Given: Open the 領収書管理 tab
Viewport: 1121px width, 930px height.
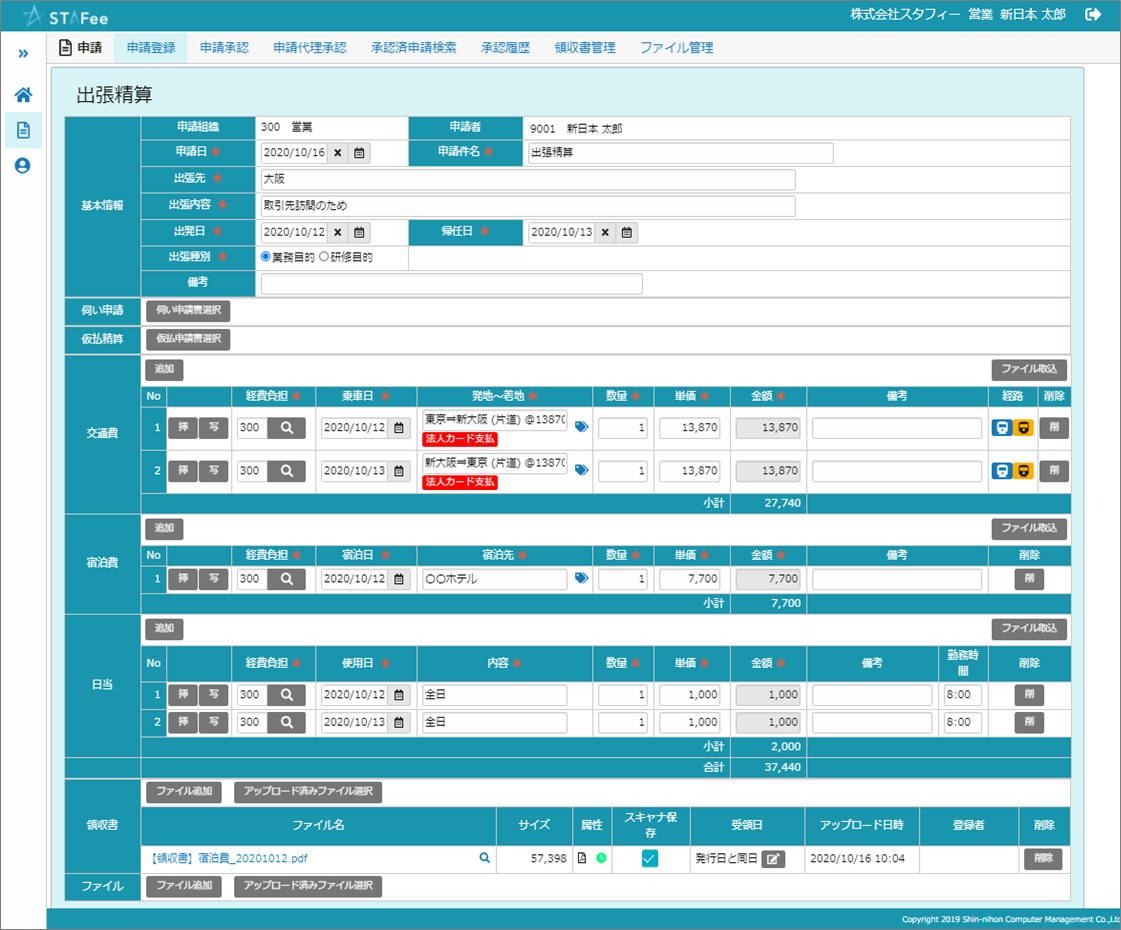Looking at the screenshot, I should [585, 47].
